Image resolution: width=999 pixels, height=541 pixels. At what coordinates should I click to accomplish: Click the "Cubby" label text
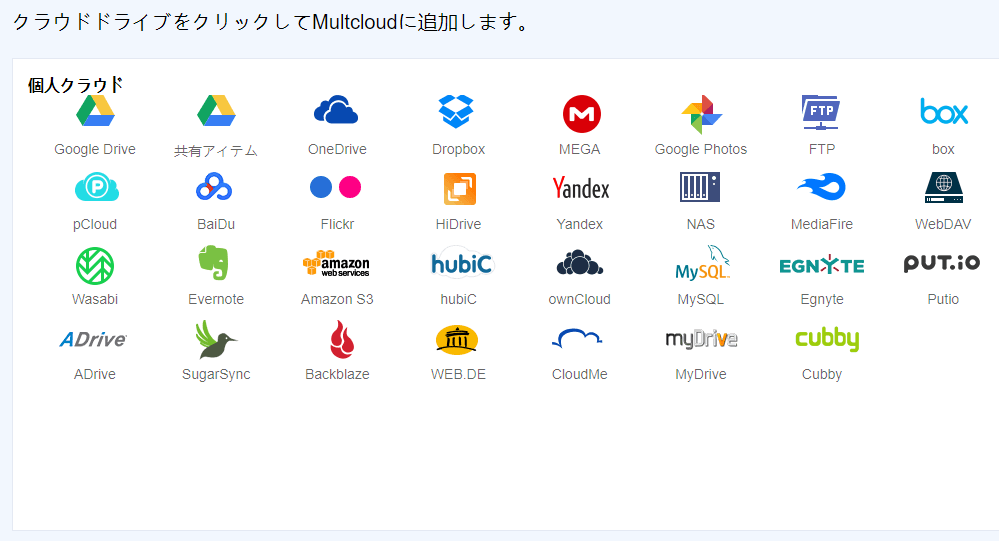(822, 374)
